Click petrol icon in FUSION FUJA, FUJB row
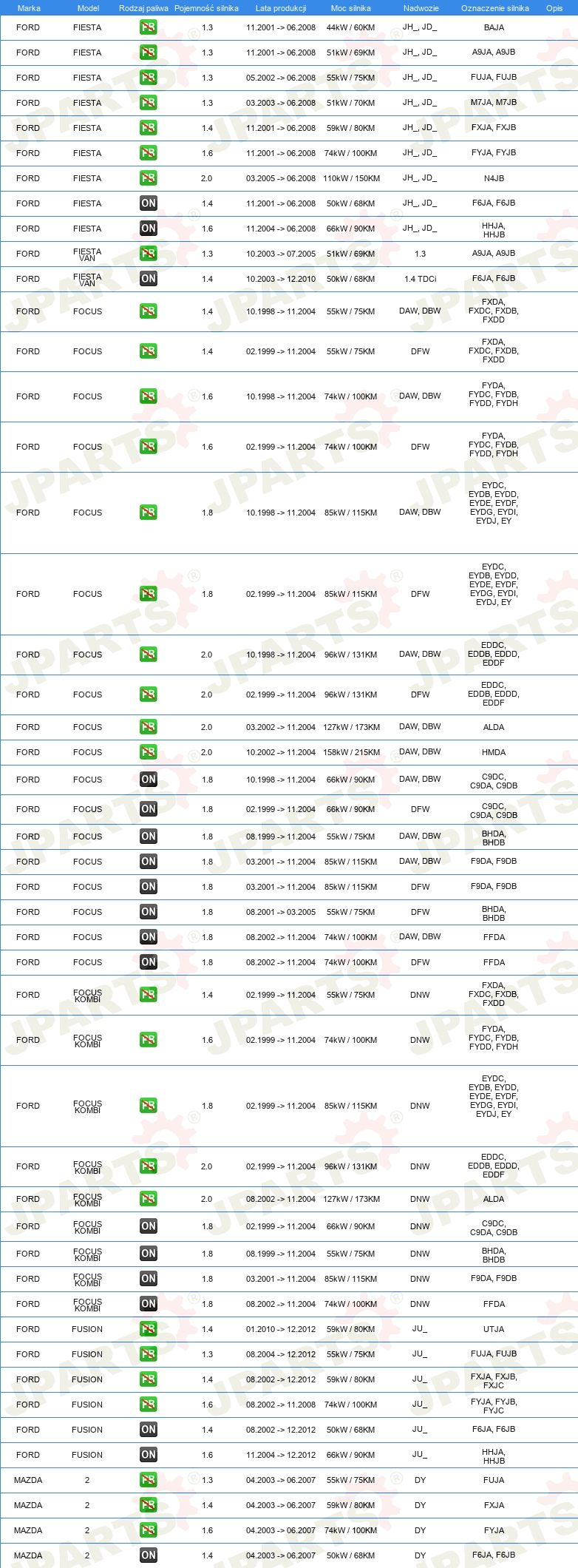 (148, 1354)
